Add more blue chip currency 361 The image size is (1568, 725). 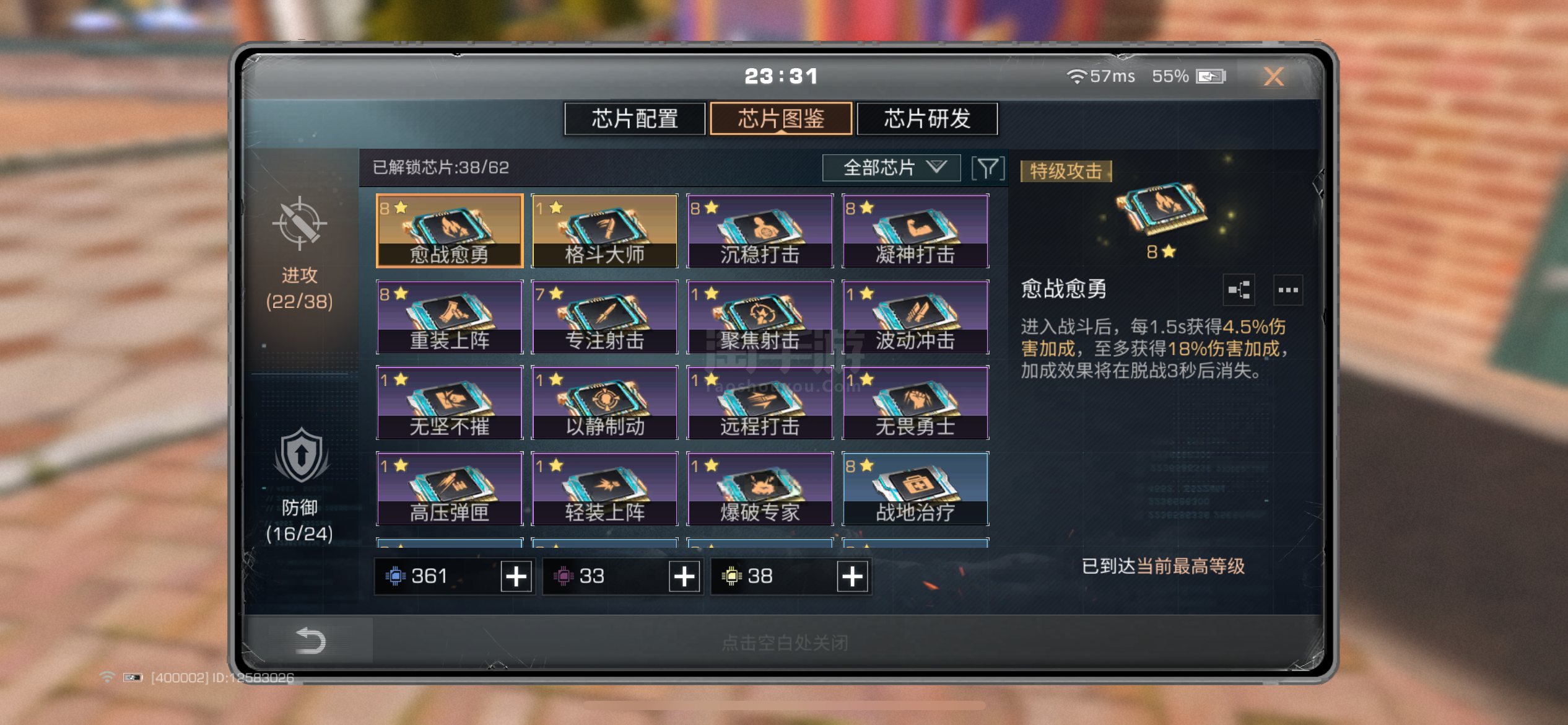click(516, 577)
